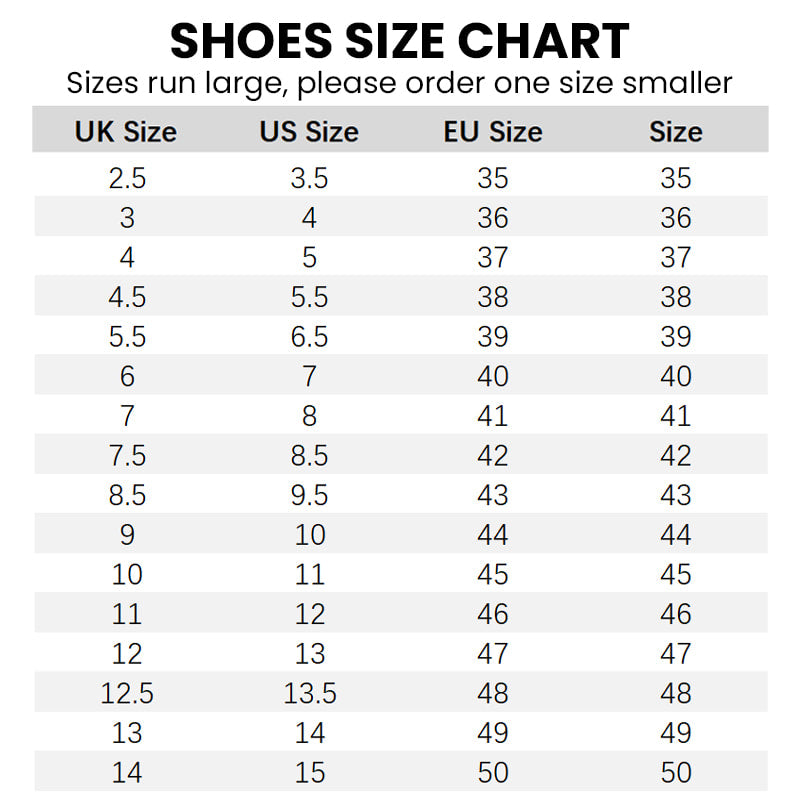
Task: Select 46 in the last Size column
Action: click(x=676, y=614)
